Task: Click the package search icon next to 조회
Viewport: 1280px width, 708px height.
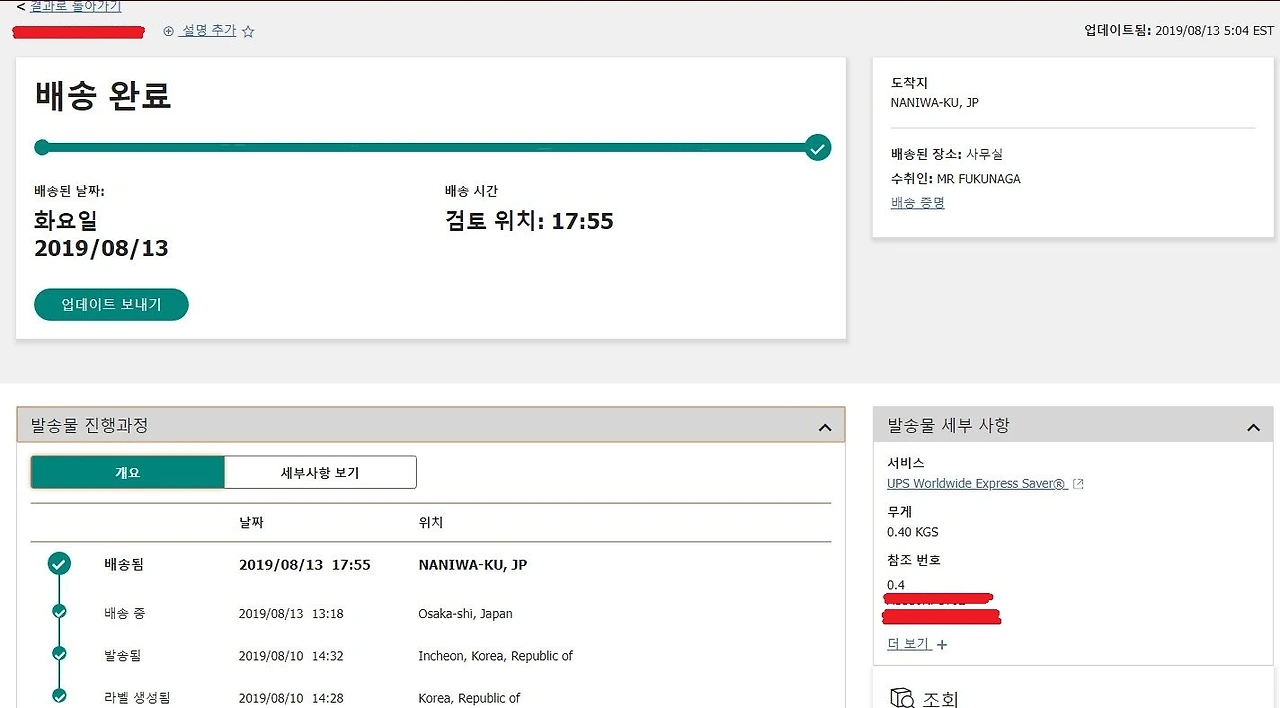Action: [x=899, y=697]
